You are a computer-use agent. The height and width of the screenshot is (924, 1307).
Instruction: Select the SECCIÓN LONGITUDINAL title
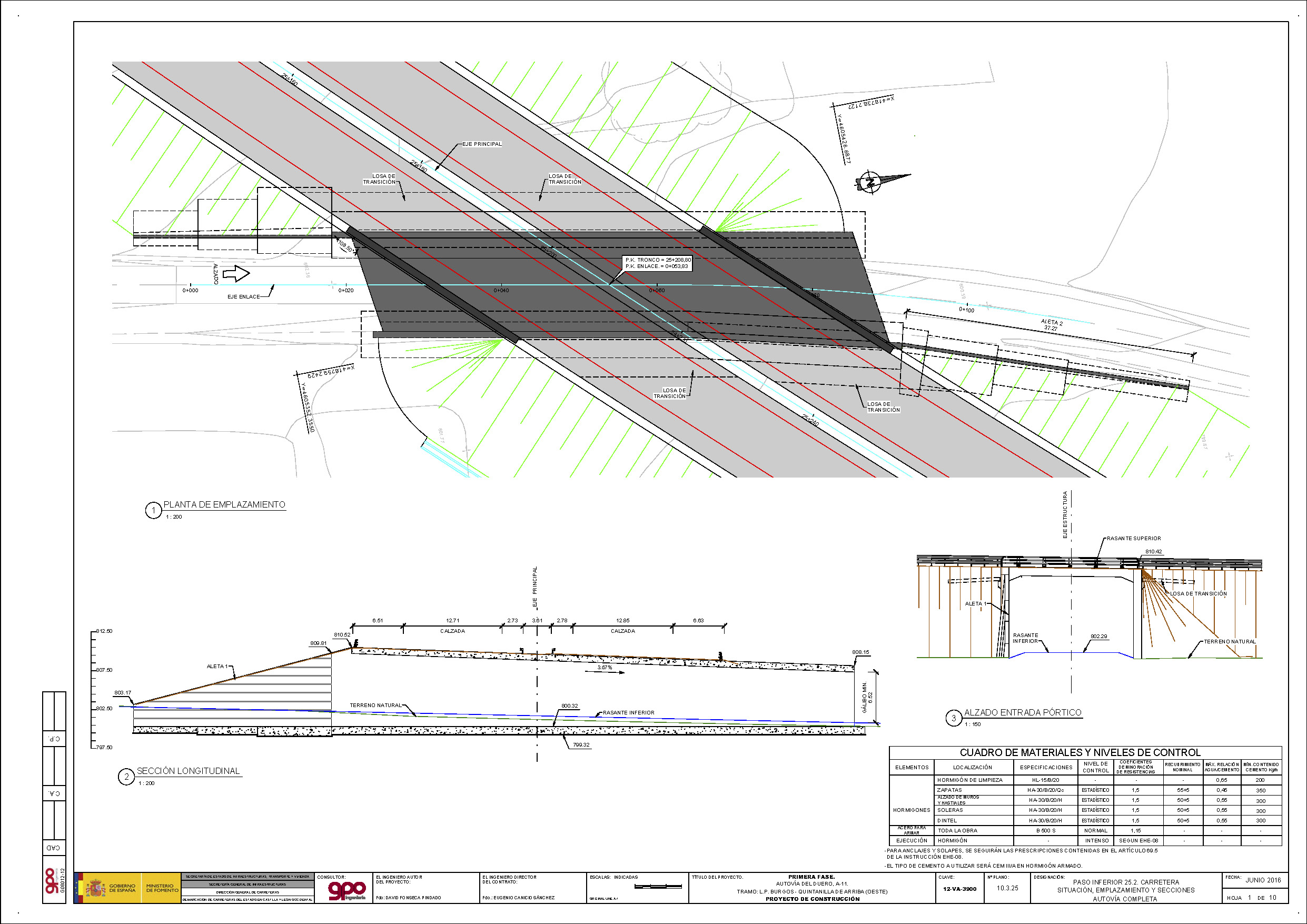pos(189,771)
